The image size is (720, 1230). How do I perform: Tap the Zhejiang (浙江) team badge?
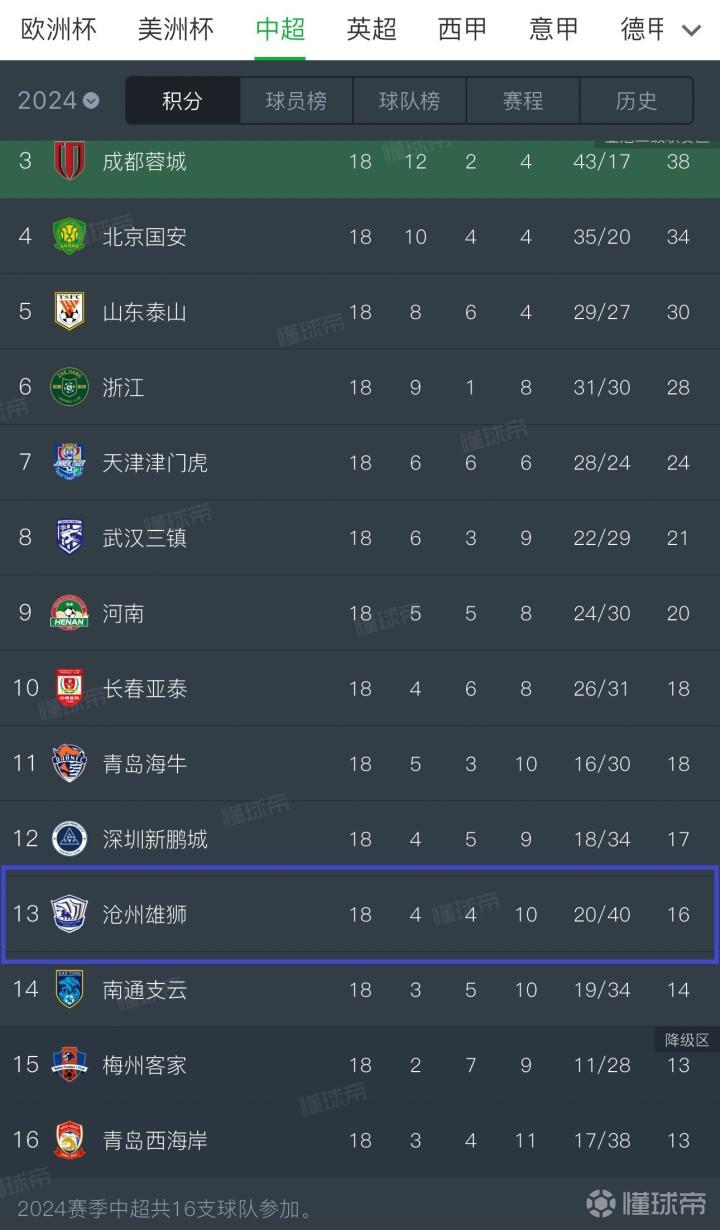pyautogui.click(x=69, y=387)
